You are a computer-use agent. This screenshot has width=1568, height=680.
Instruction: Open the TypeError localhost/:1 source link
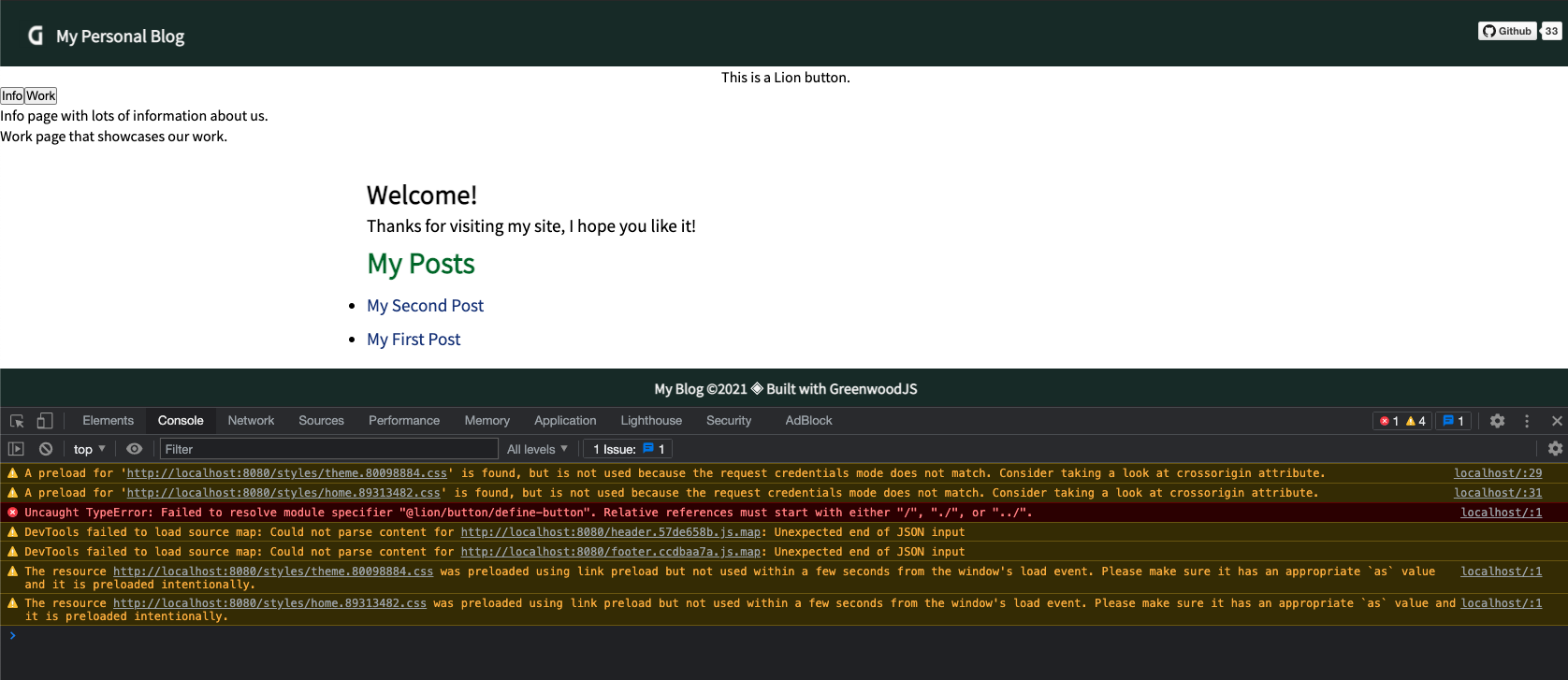point(1502,513)
